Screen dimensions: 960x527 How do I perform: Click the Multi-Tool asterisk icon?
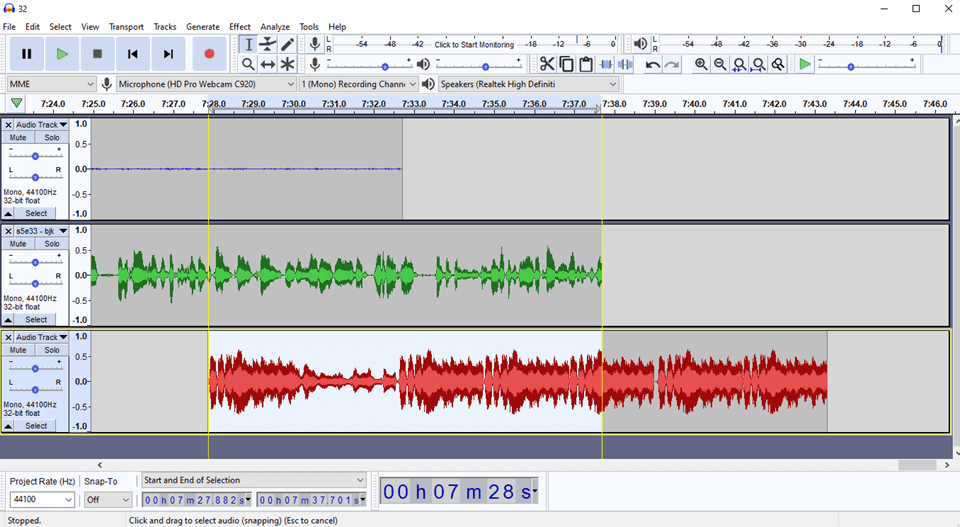click(x=288, y=64)
